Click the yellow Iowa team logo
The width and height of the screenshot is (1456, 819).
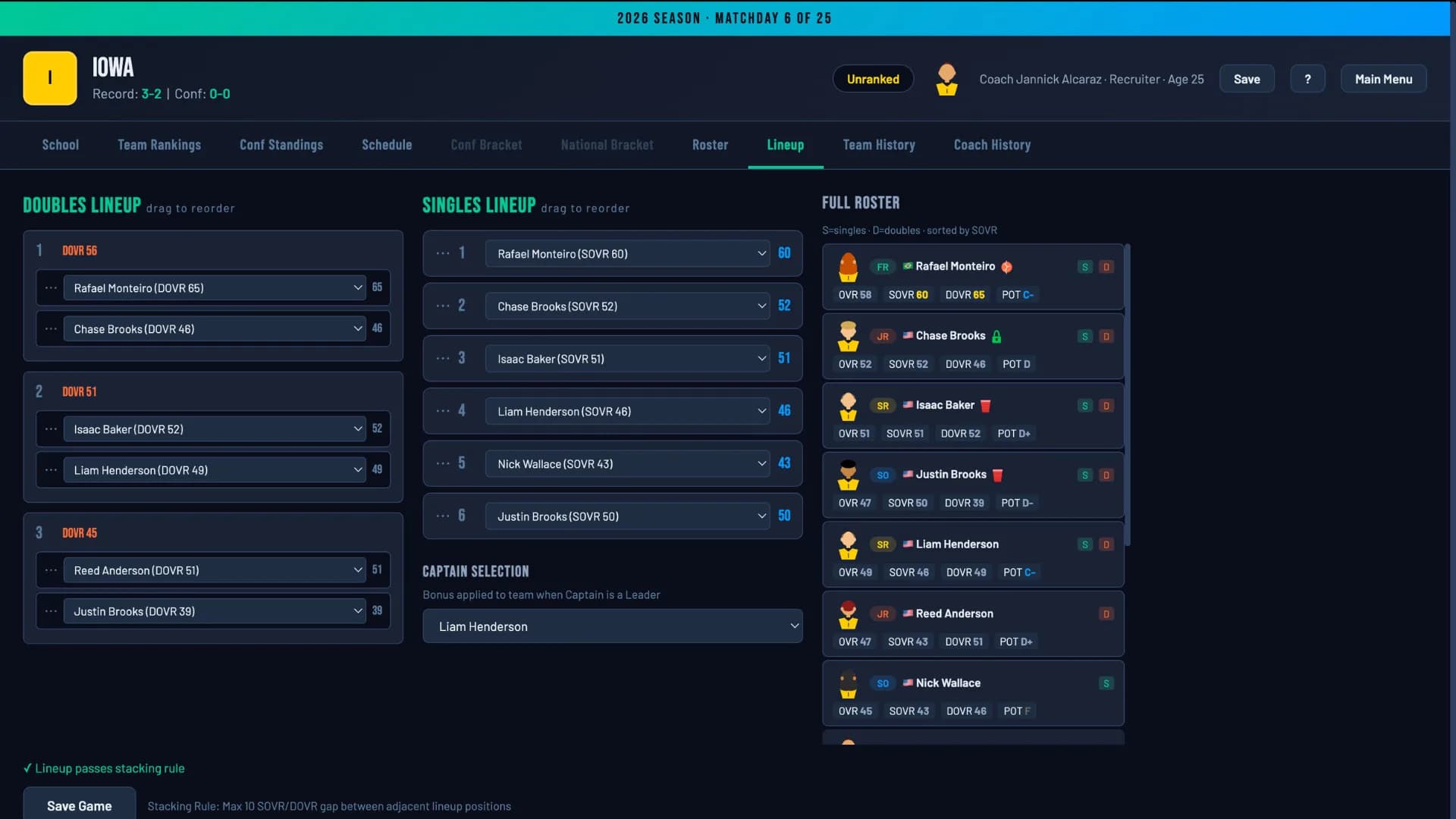pos(50,78)
